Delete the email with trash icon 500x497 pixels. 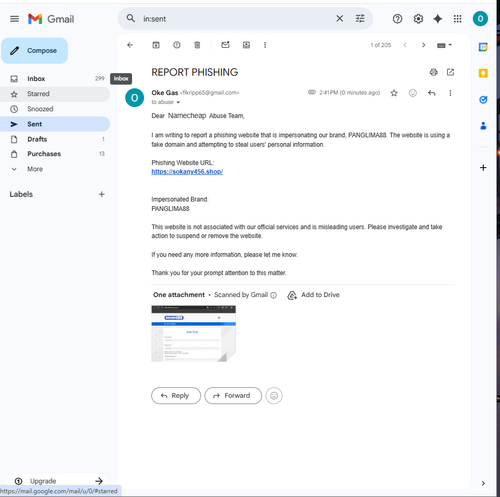coord(197,45)
